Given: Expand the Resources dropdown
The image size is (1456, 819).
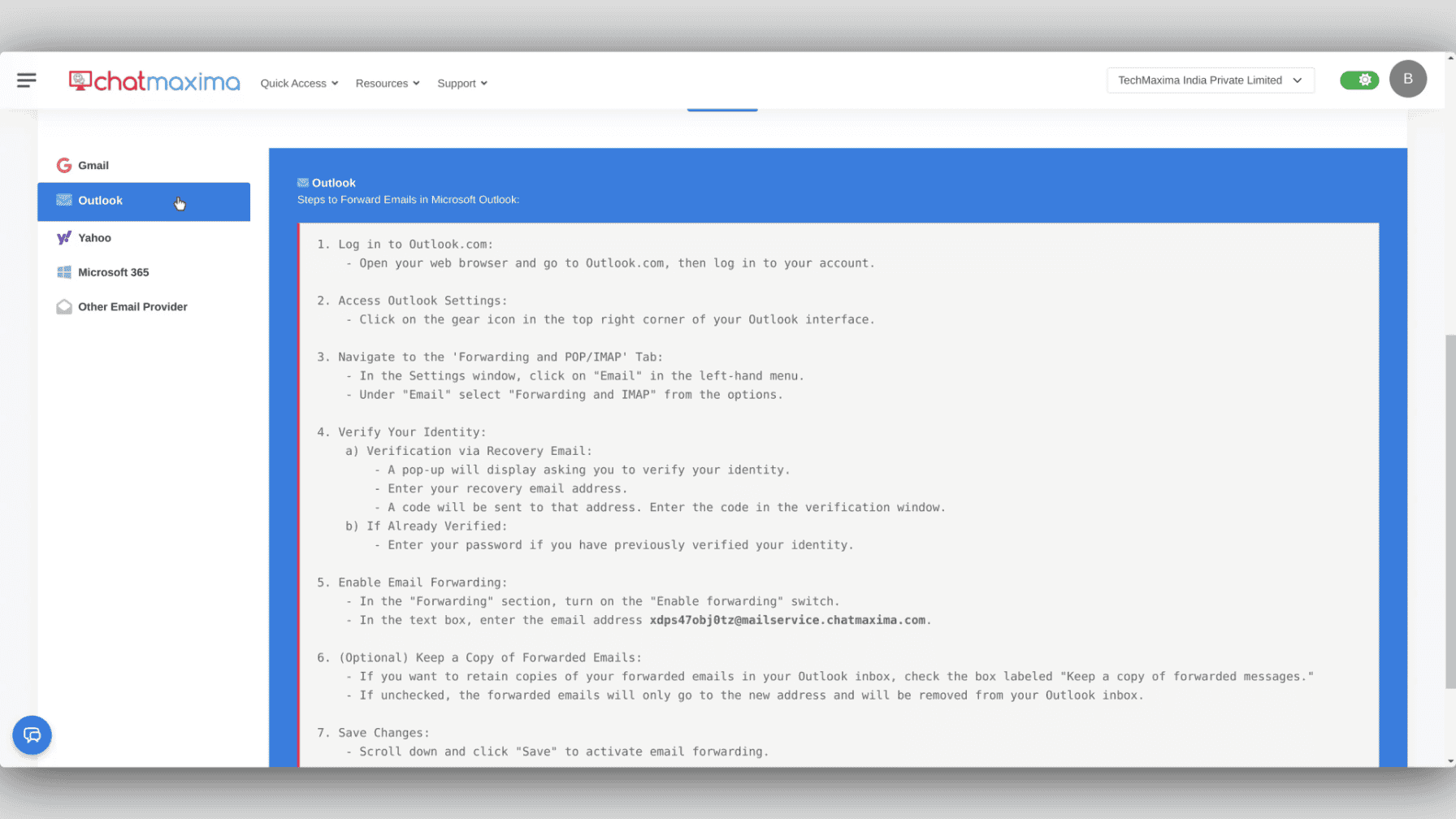Looking at the screenshot, I should coord(388,84).
